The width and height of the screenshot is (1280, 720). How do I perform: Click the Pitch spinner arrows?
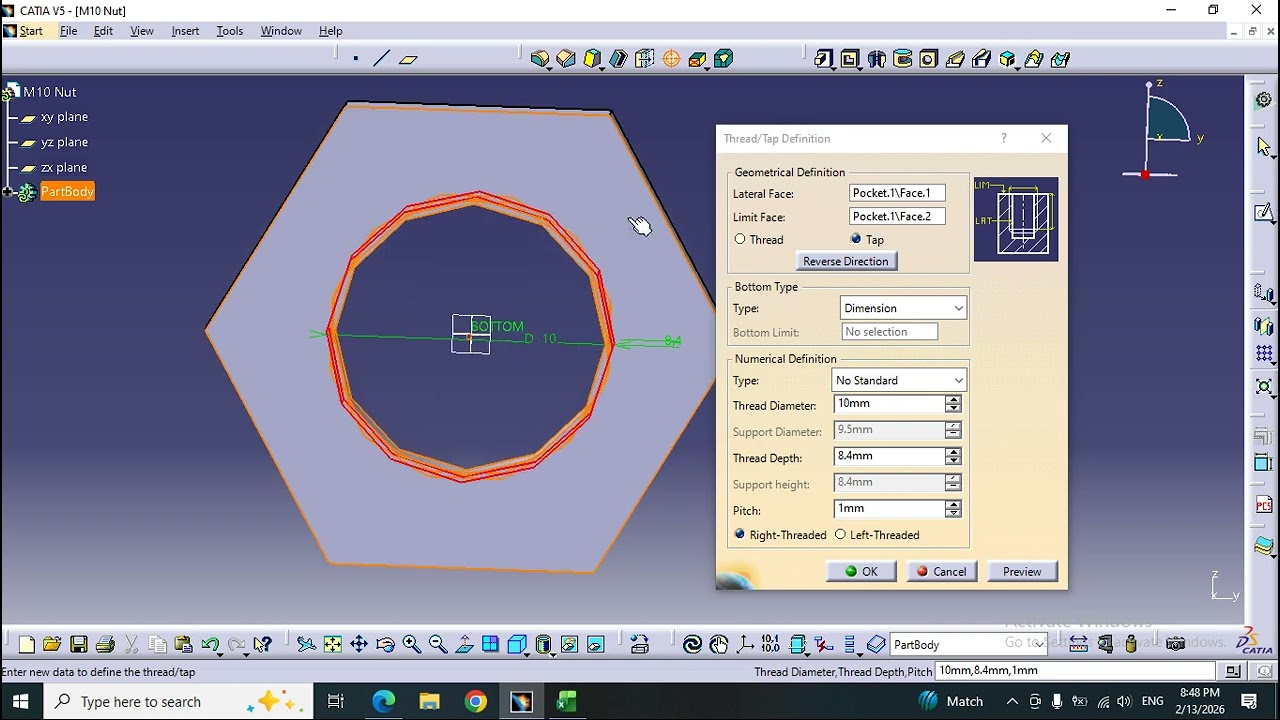pyautogui.click(x=953, y=509)
